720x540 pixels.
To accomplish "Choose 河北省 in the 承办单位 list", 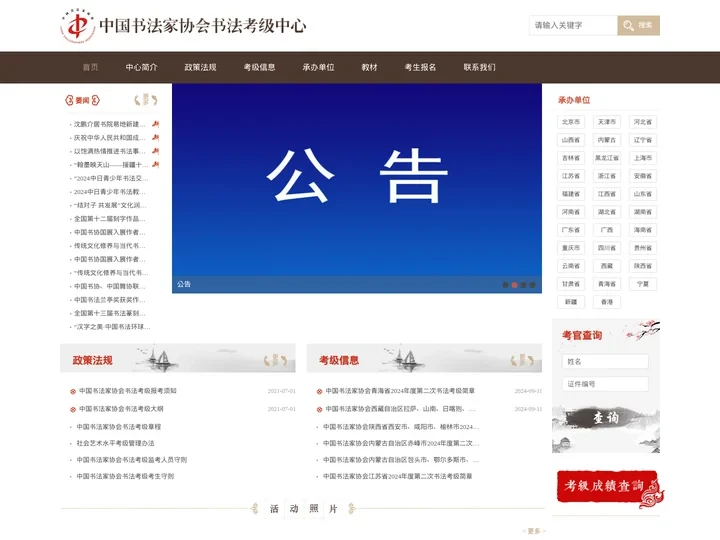I will click(x=643, y=122).
